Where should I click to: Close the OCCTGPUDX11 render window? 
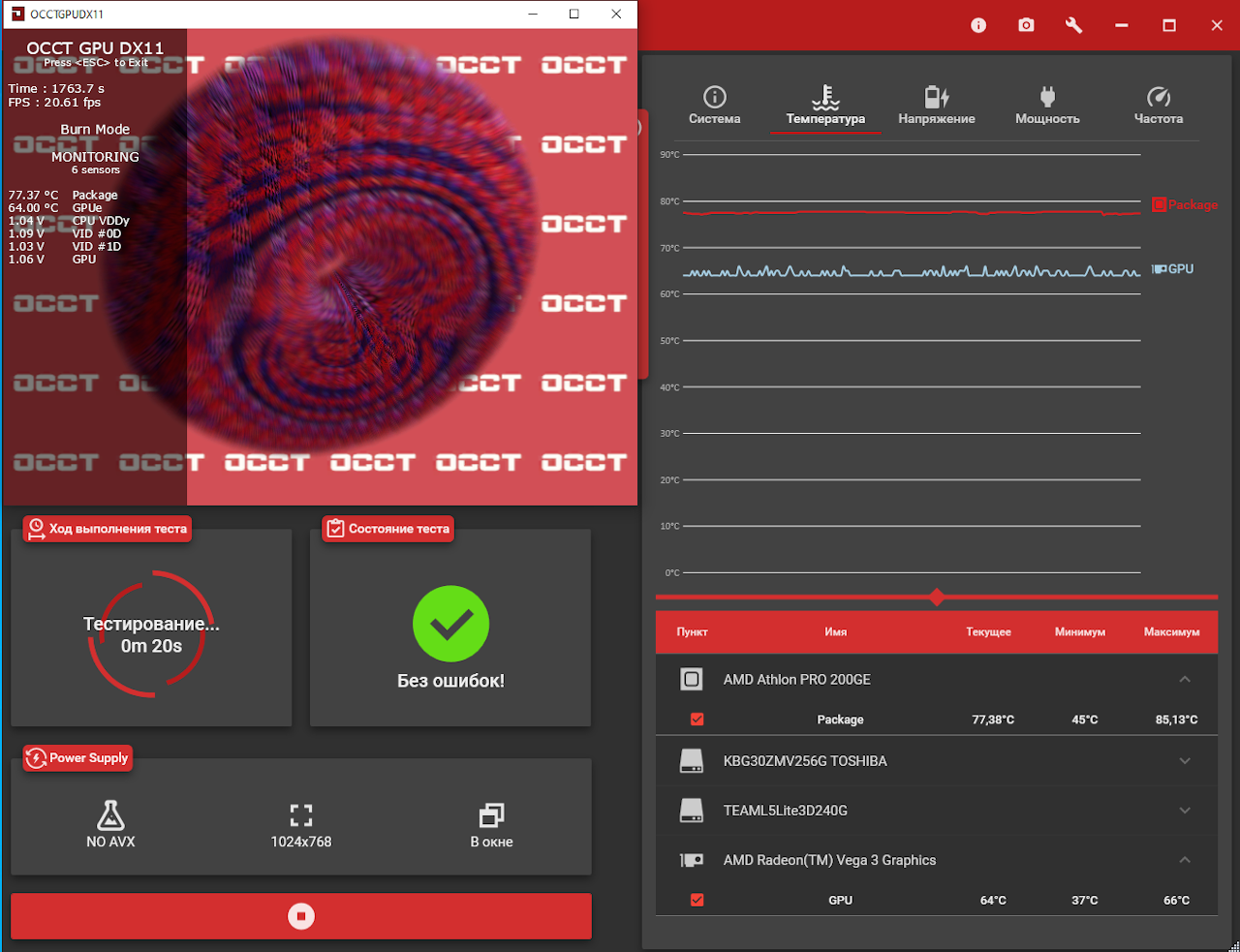click(616, 14)
